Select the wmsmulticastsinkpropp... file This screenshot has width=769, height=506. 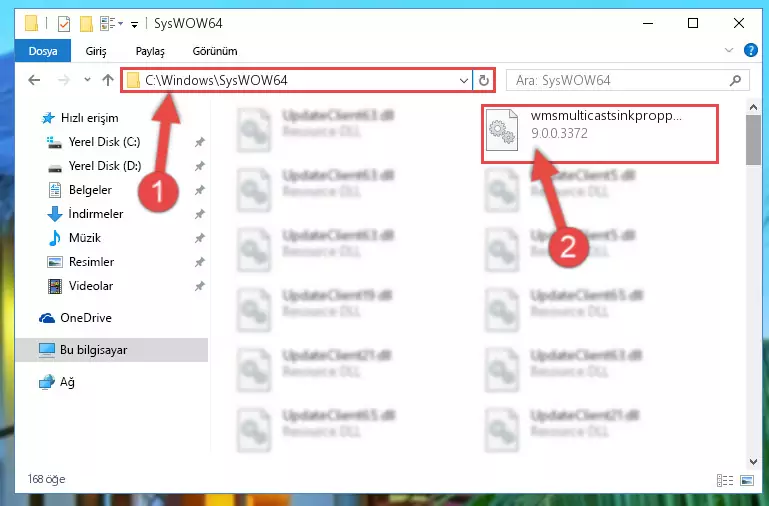point(600,133)
